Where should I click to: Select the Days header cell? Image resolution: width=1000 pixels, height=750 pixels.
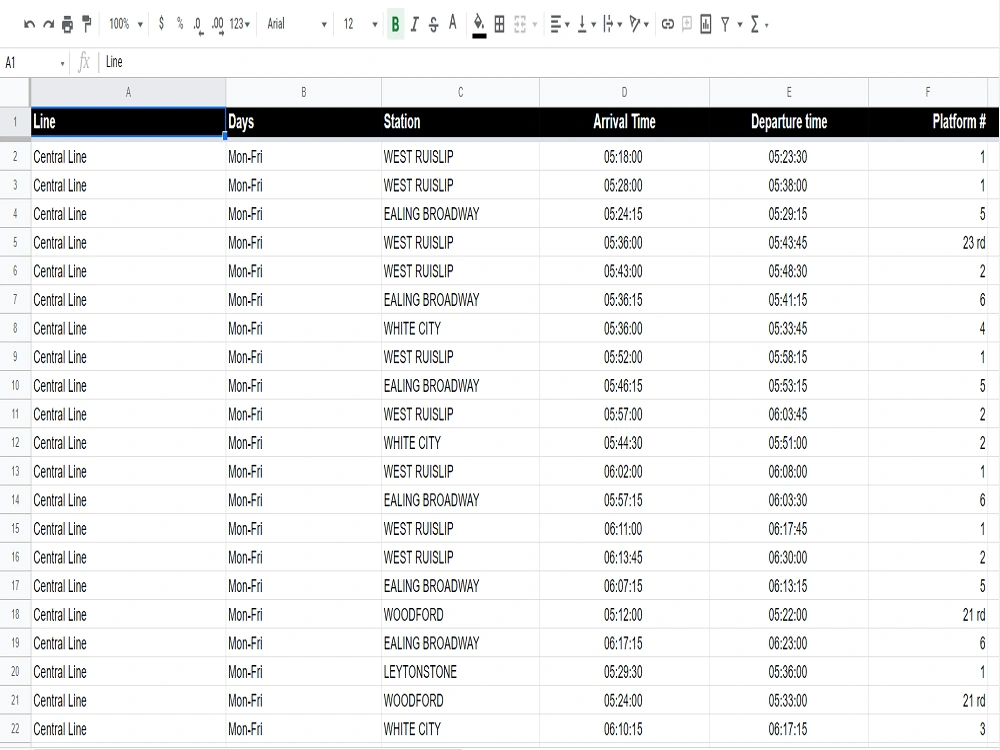click(x=304, y=122)
